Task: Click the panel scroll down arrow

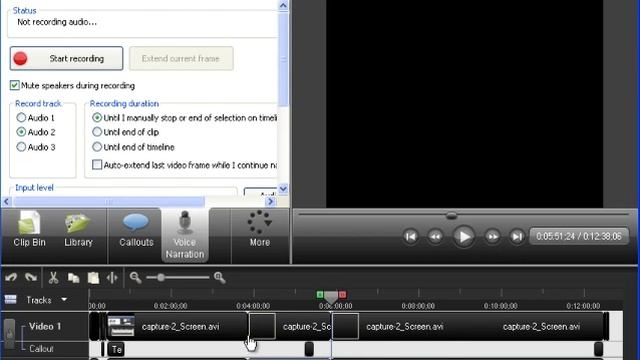Action: click(x=283, y=189)
